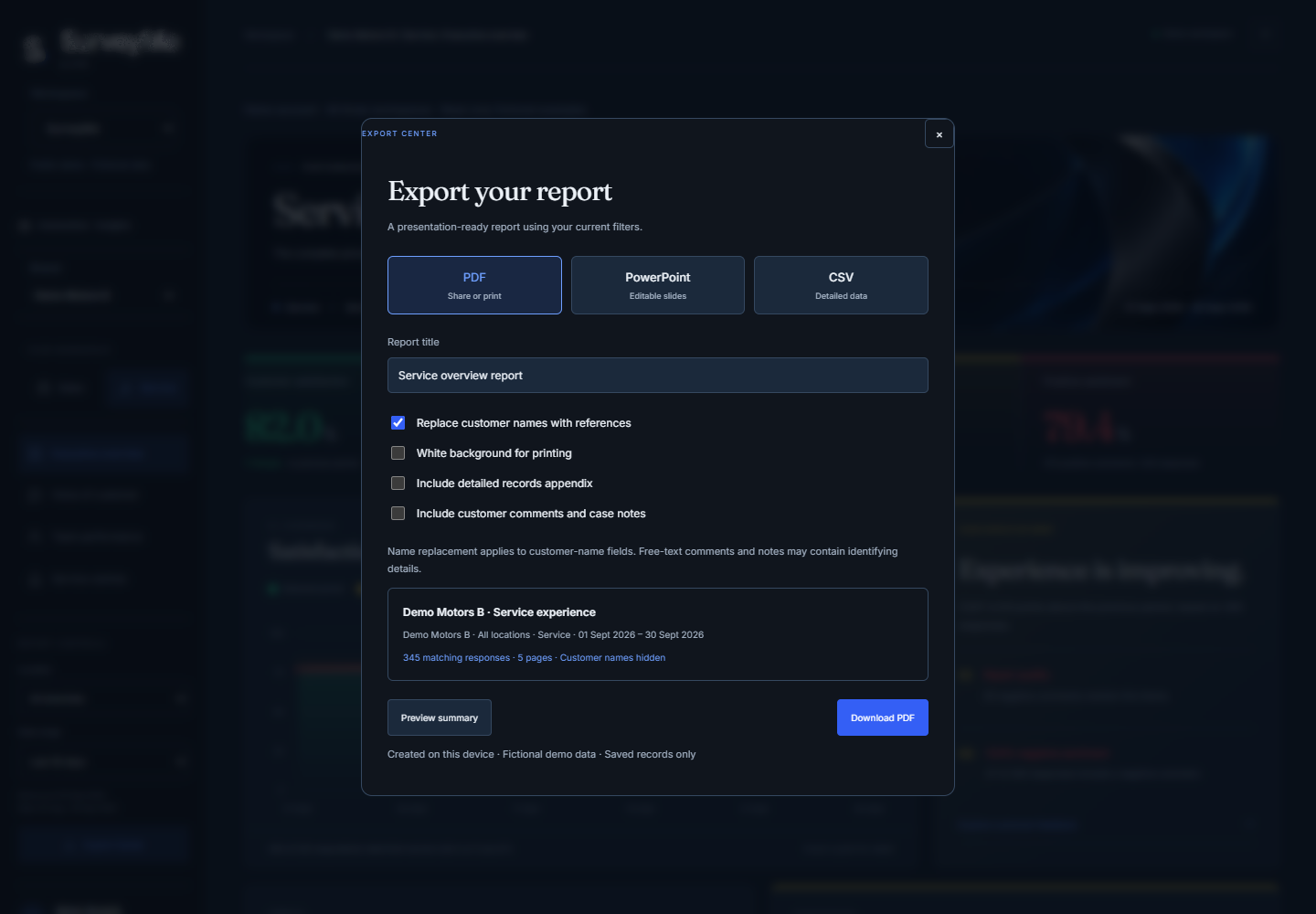Enable White background for printing
Viewport: 1316px width, 914px height.
pyautogui.click(x=398, y=453)
